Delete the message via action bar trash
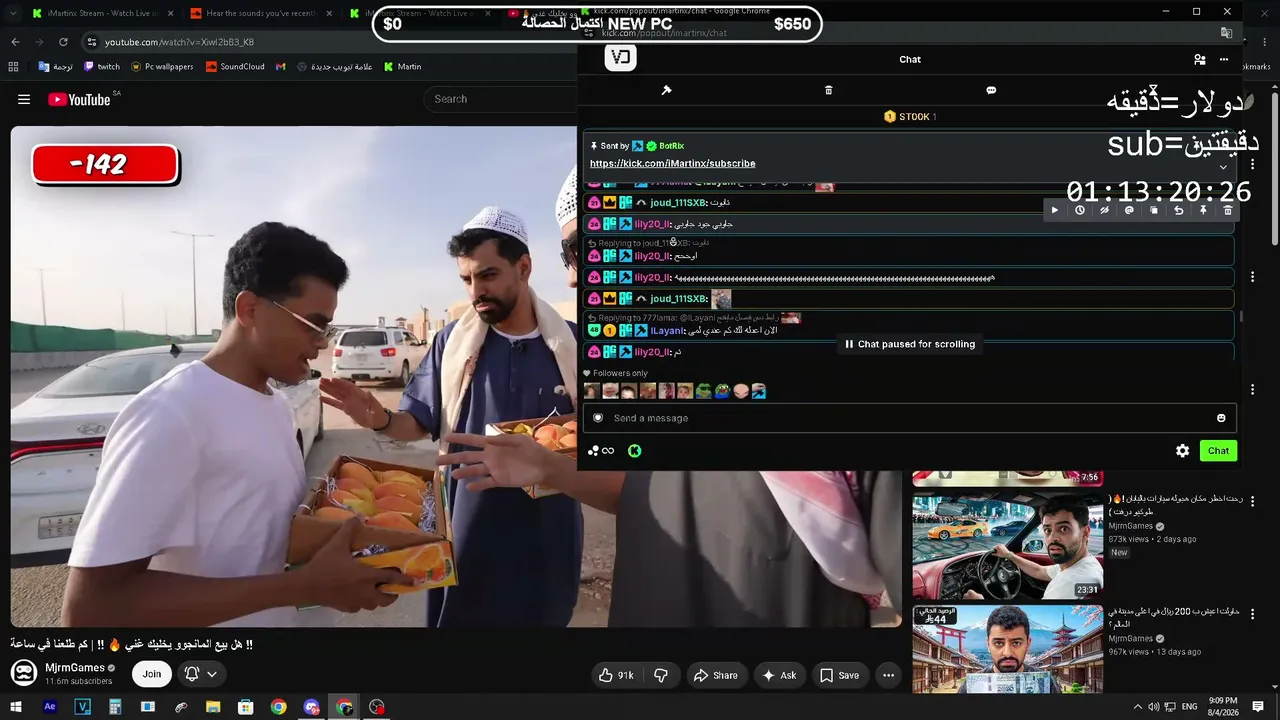 1228,211
